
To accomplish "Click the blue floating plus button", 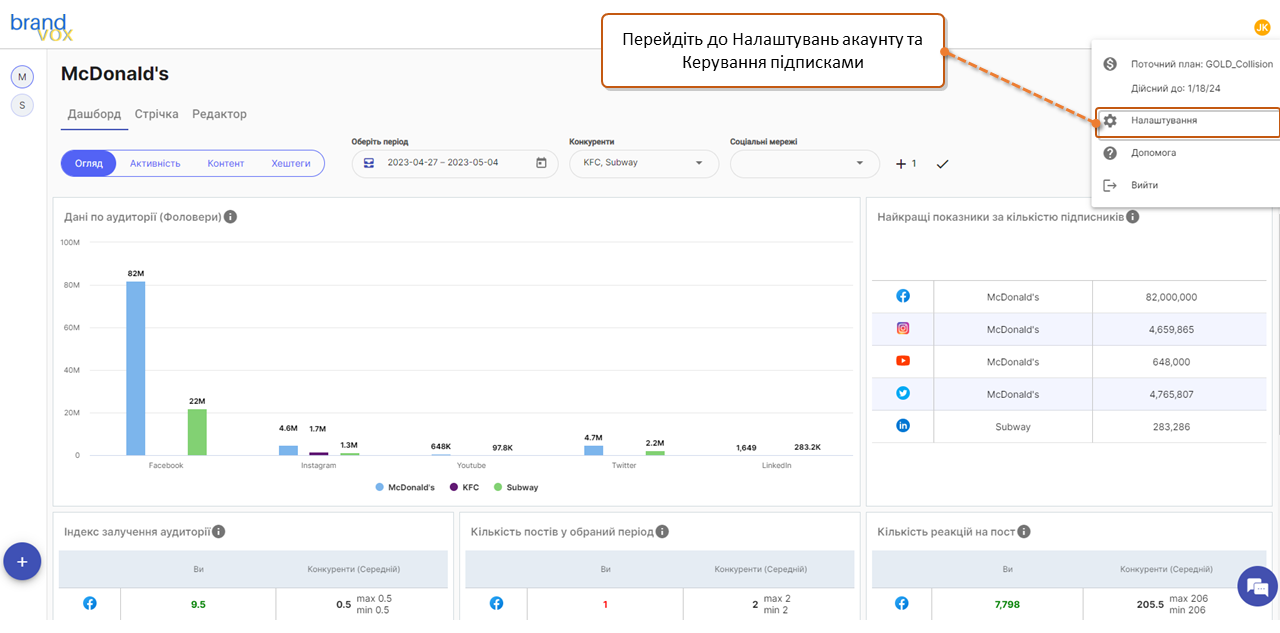I will [22, 561].
